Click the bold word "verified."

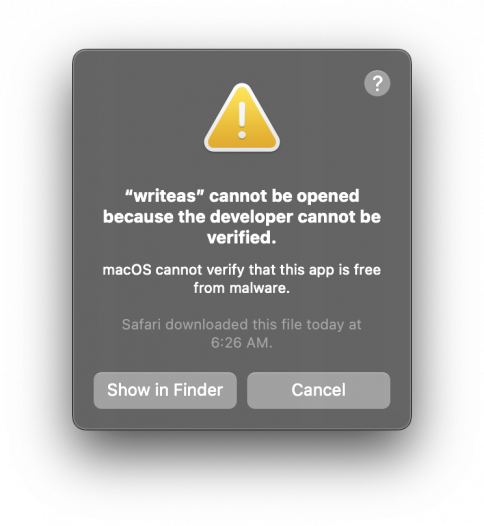pyautogui.click(x=242, y=238)
